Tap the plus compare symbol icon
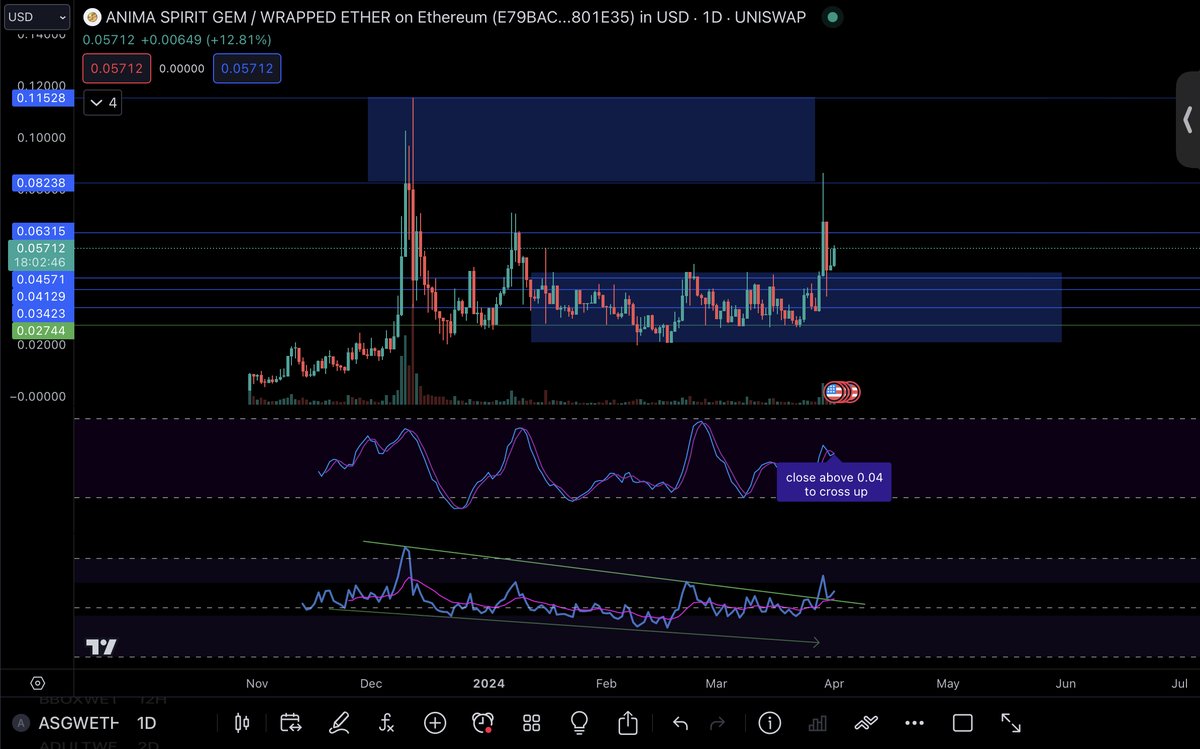Viewport: 1200px width, 749px height. point(435,722)
